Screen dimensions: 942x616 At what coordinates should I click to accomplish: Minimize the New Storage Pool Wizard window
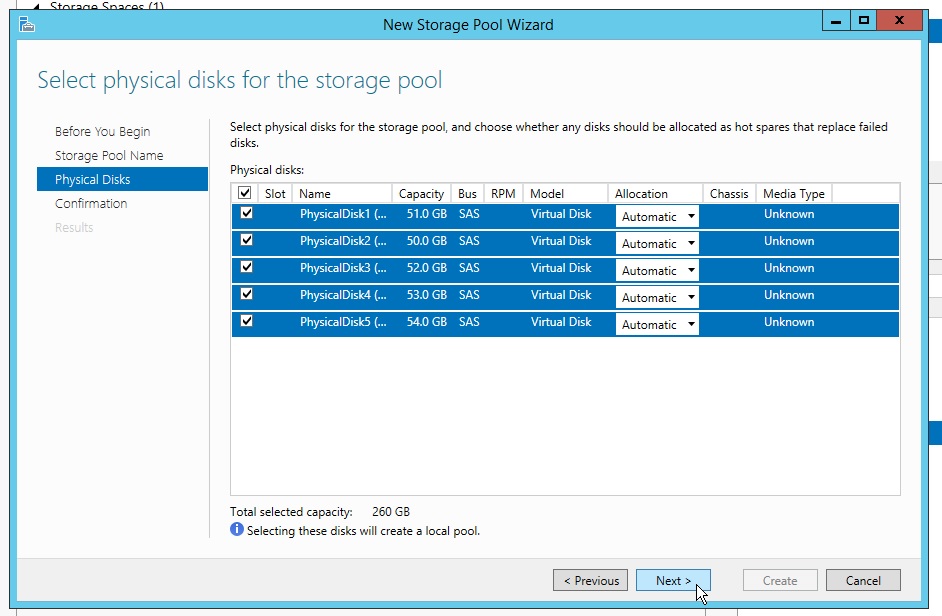pyautogui.click(x=836, y=20)
